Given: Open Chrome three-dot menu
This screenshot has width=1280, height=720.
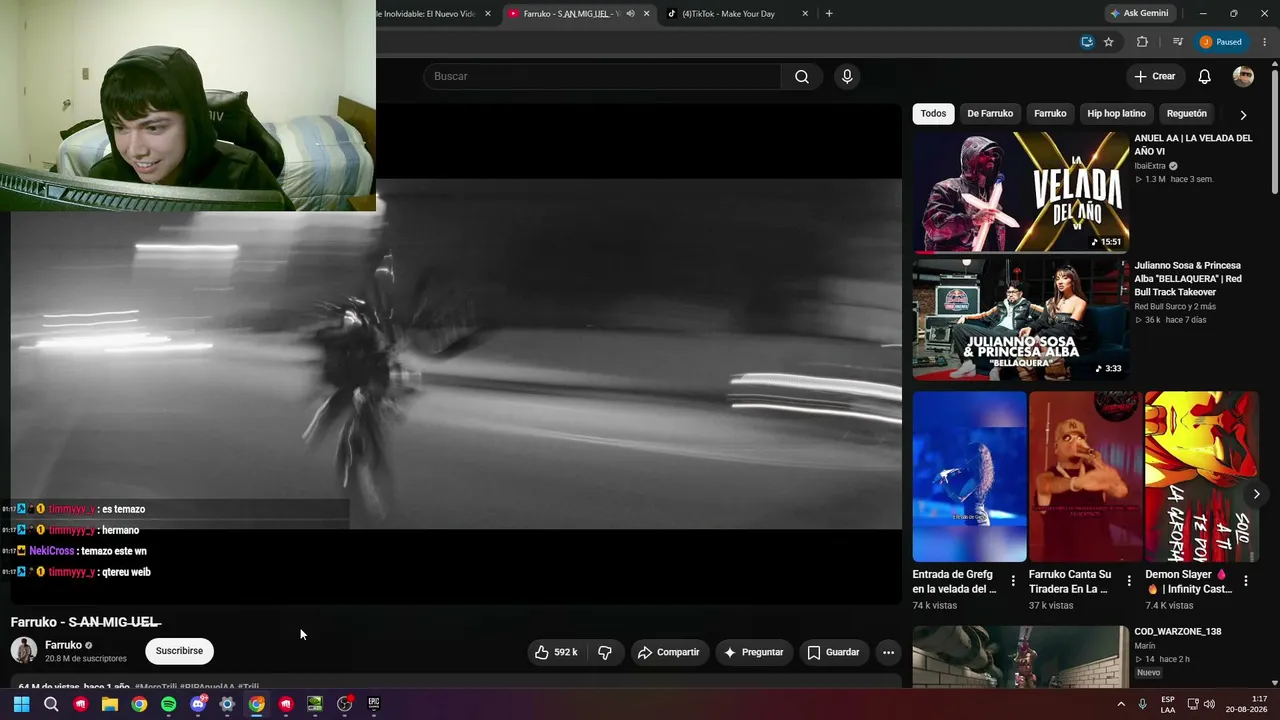Looking at the screenshot, I should pos(1265,42).
